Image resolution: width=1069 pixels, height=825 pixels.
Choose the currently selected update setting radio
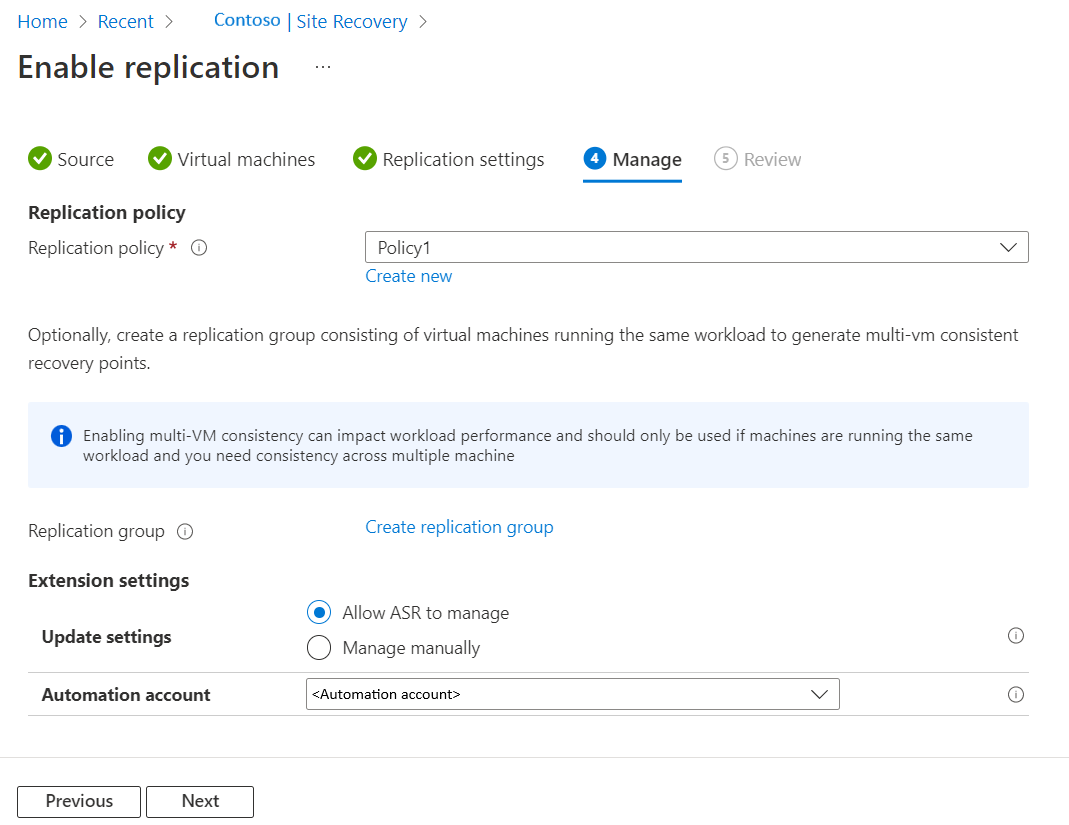(318, 612)
